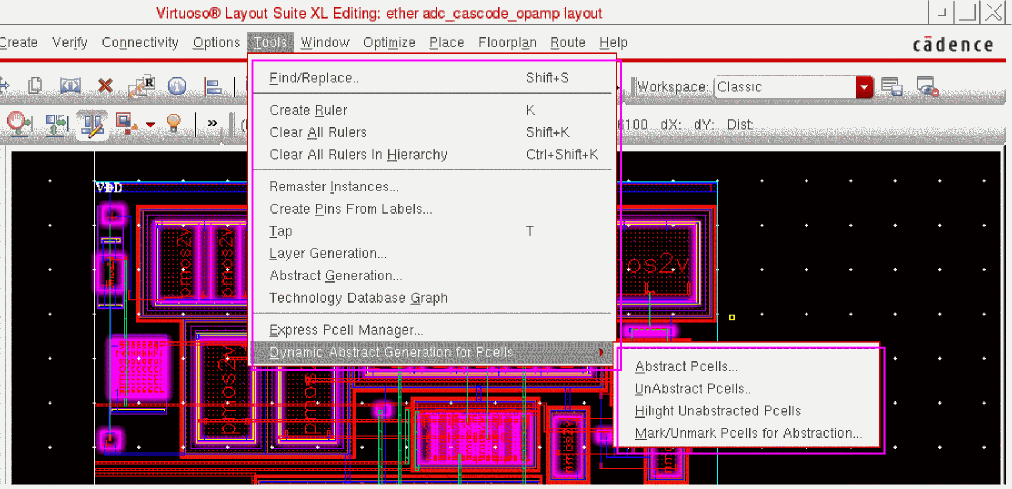The height and width of the screenshot is (489, 1012).
Task: Open the Create menu
Action: pyautogui.click(x=18, y=43)
